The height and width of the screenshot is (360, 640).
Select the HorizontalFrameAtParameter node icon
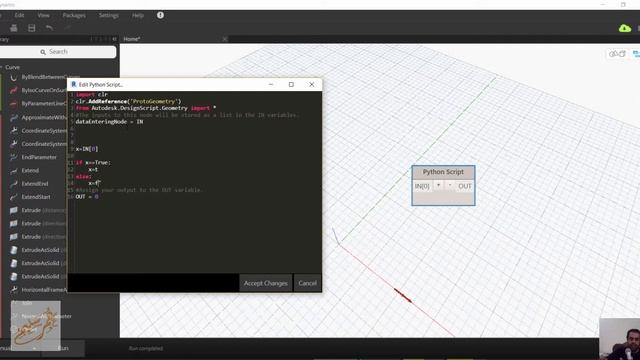14,290
